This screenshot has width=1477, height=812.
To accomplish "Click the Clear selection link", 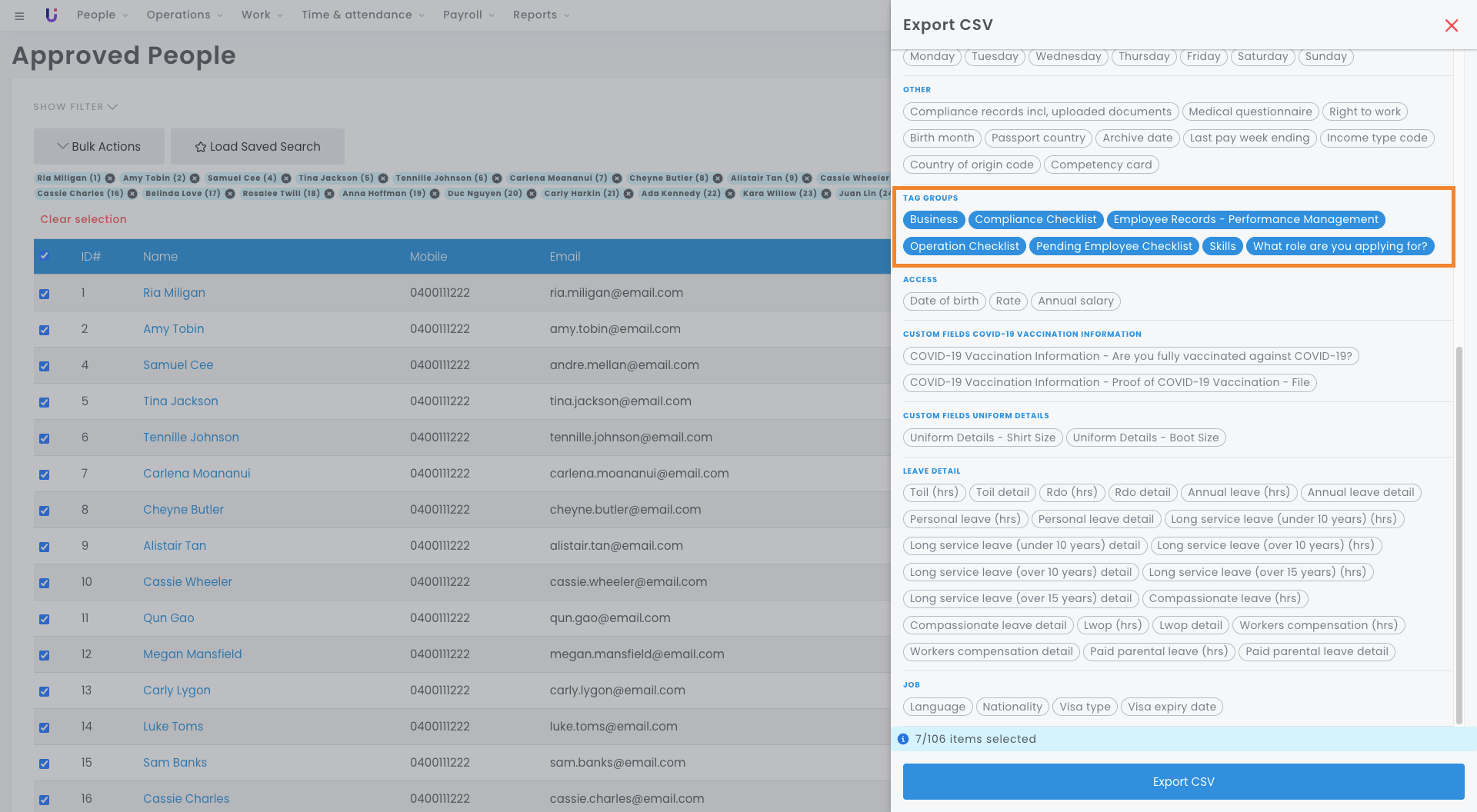I will point(83,219).
